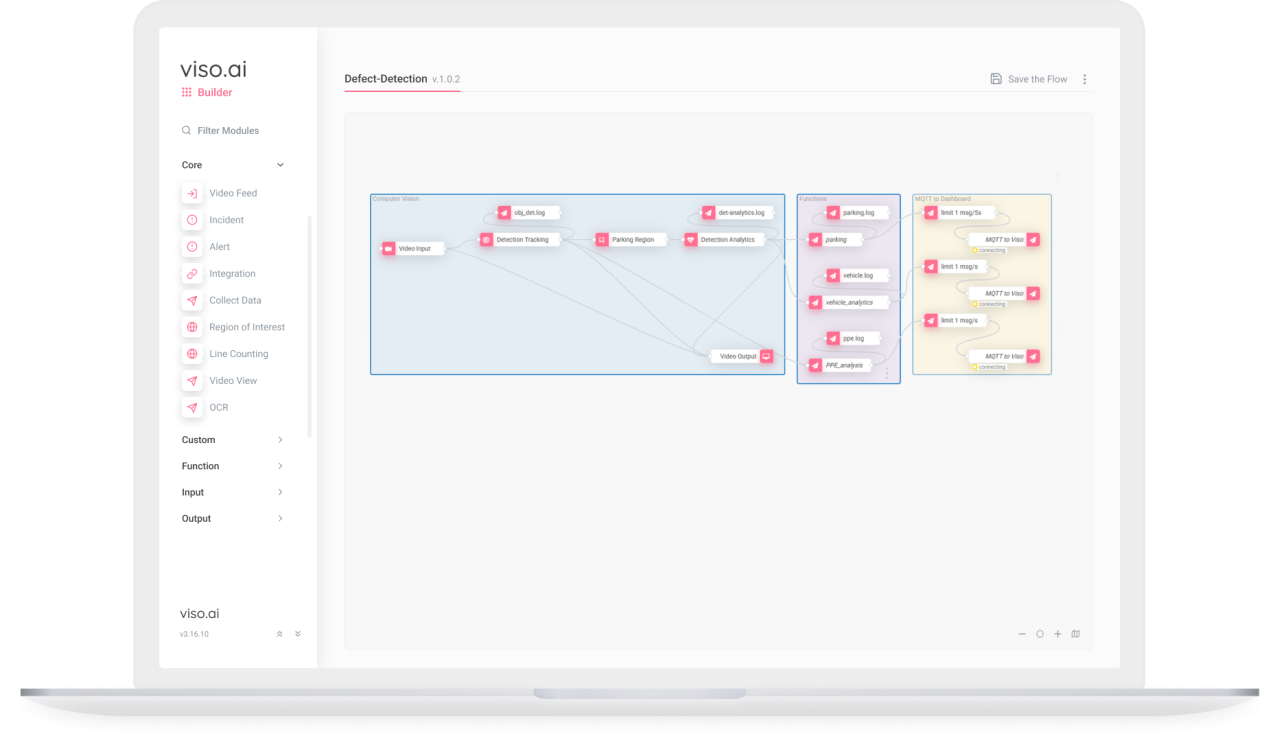Click the Detection Tracking node icon
Screen dimensions: 1280x741
(x=487, y=240)
